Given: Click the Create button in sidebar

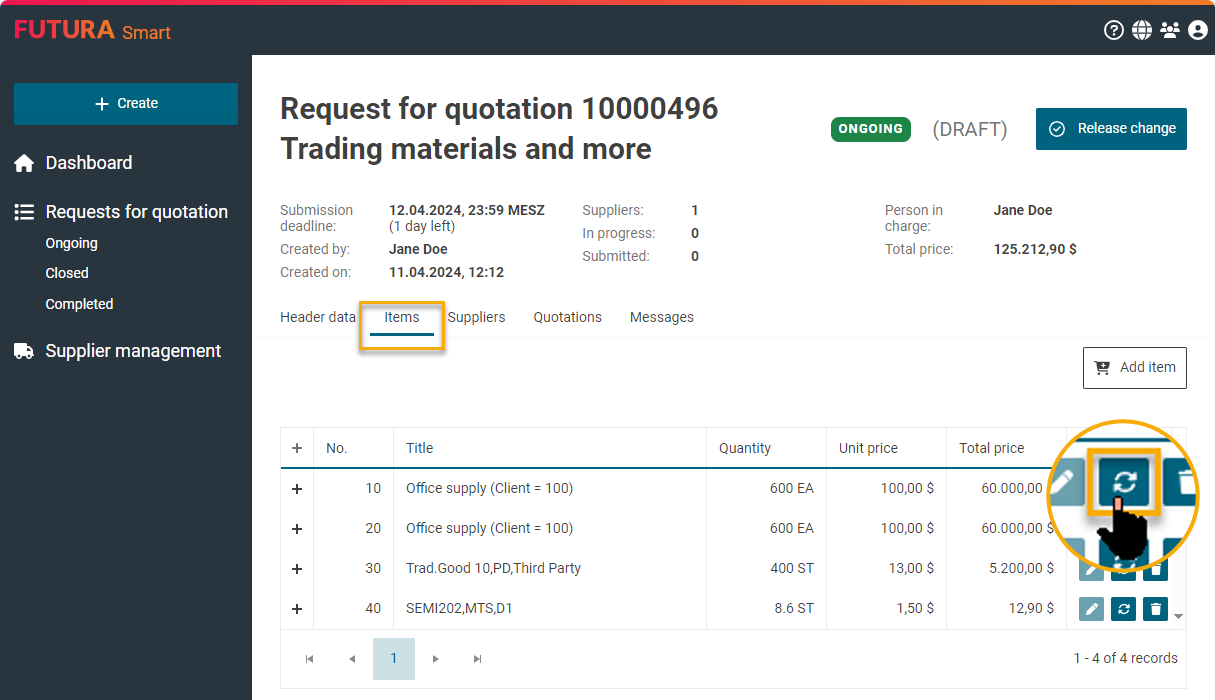Looking at the screenshot, I should [126, 104].
